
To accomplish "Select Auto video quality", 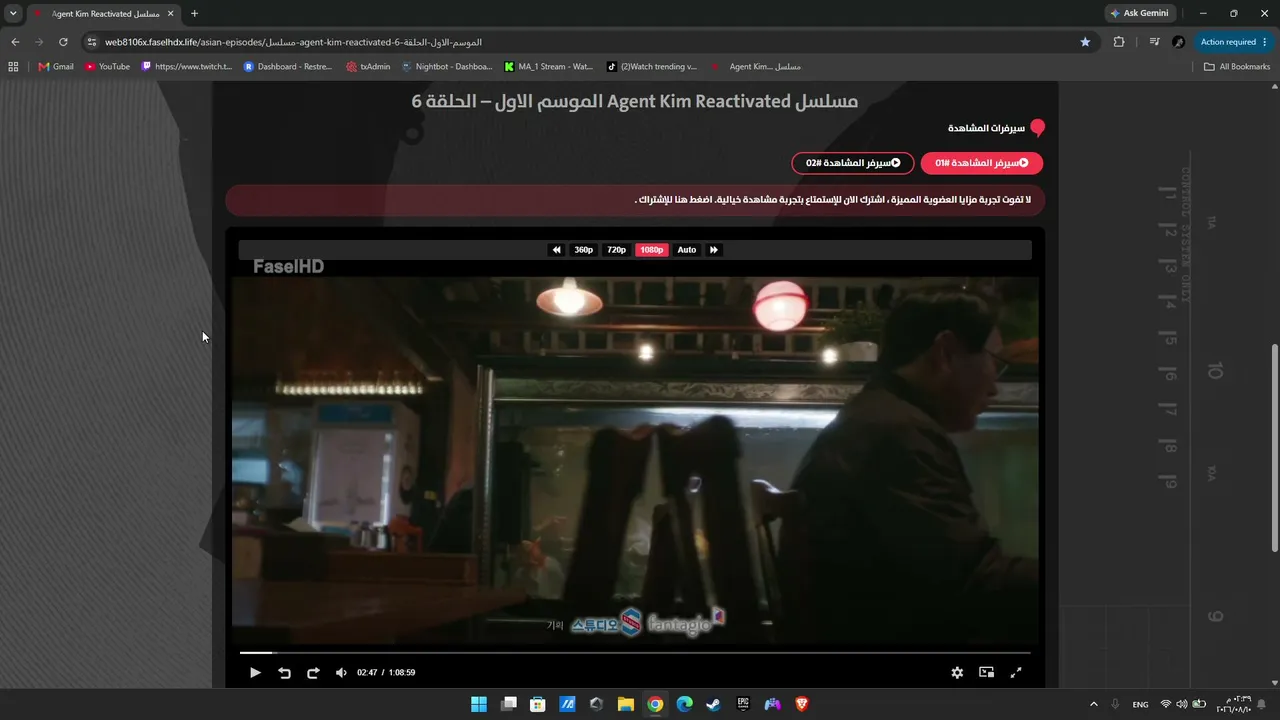I will pyautogui.click(x=687, y=250).
